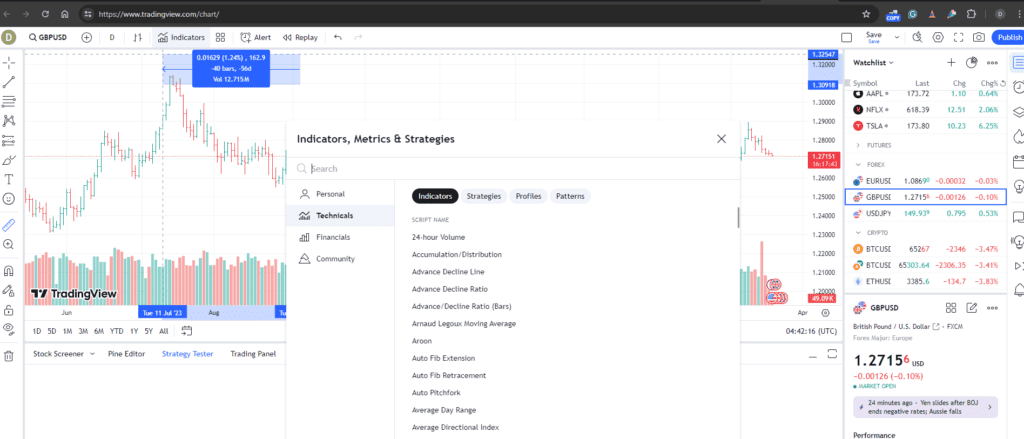The height and width of the screenshot is (439, 1024).
Task: Start bar Replay mode
Action: point(300,37)
